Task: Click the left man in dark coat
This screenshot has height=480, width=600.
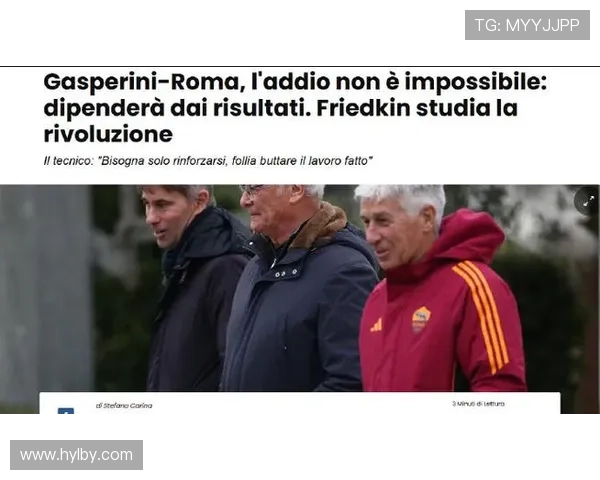Action: click(x=195, y=287)
